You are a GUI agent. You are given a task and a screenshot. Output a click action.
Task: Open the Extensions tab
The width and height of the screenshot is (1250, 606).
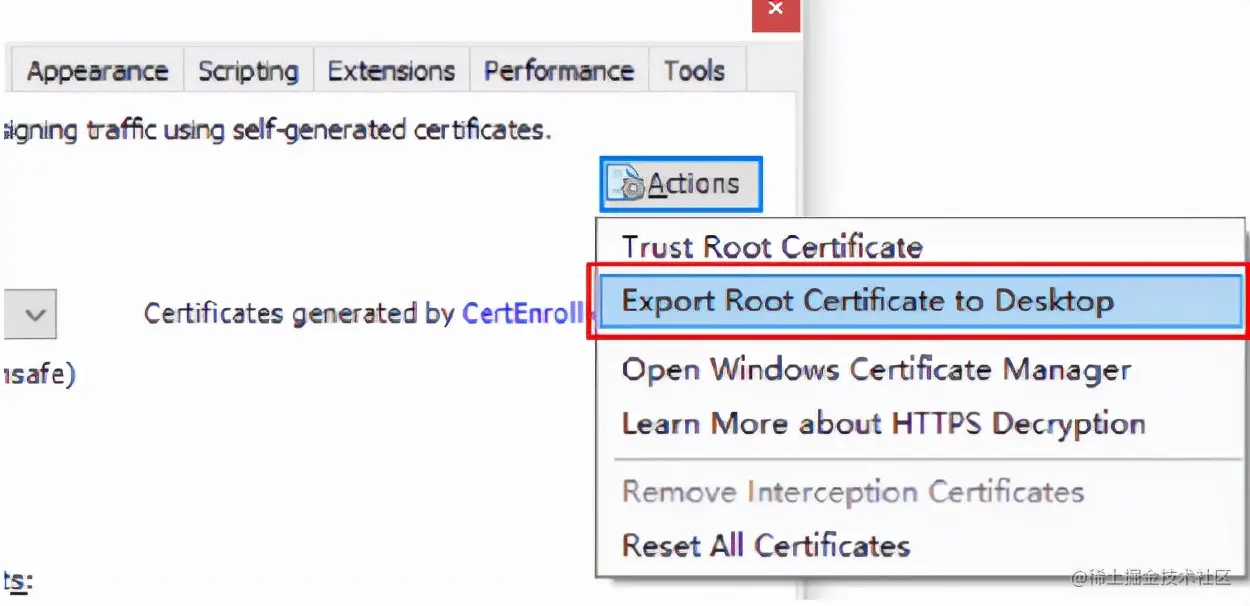point(391,71)
